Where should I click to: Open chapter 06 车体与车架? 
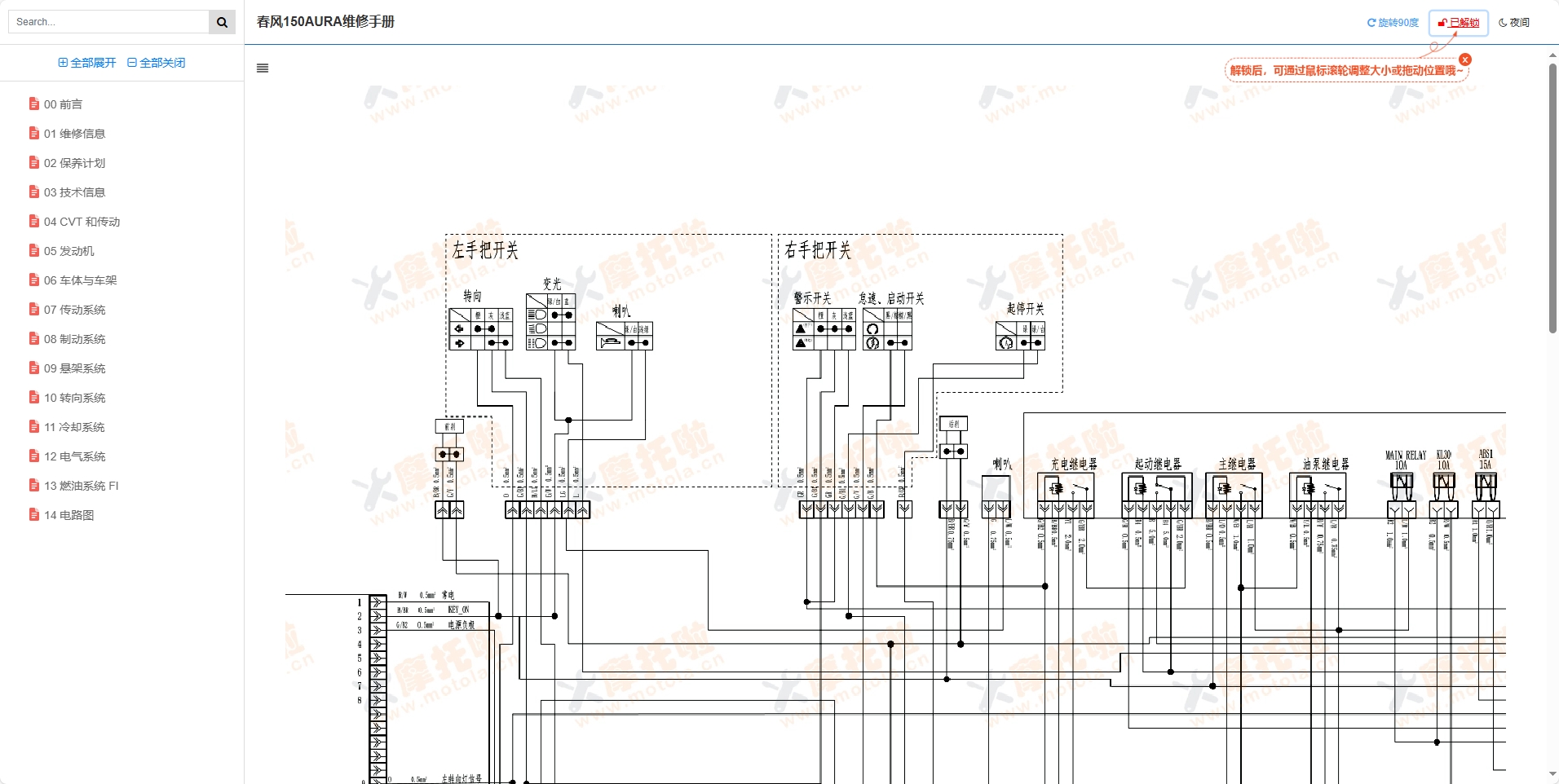(80, 280)
